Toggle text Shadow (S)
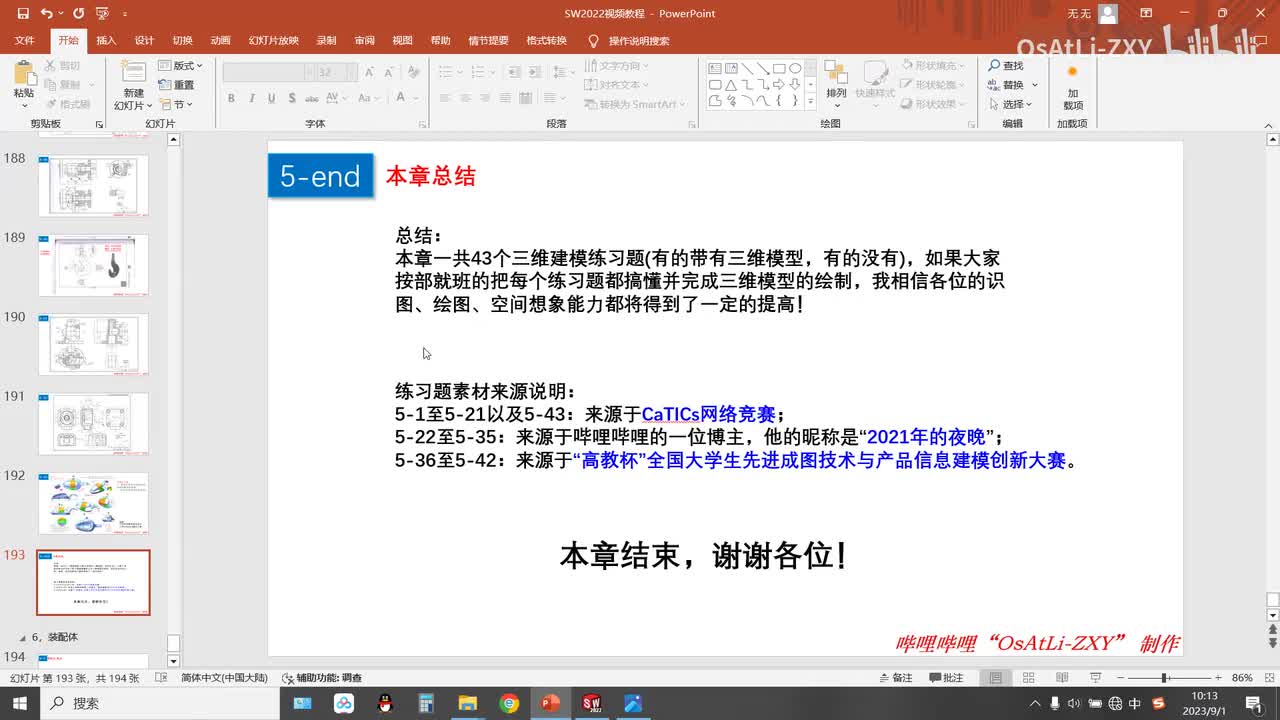This screenshot has width=1280, height=720. (x=291, y=98)
